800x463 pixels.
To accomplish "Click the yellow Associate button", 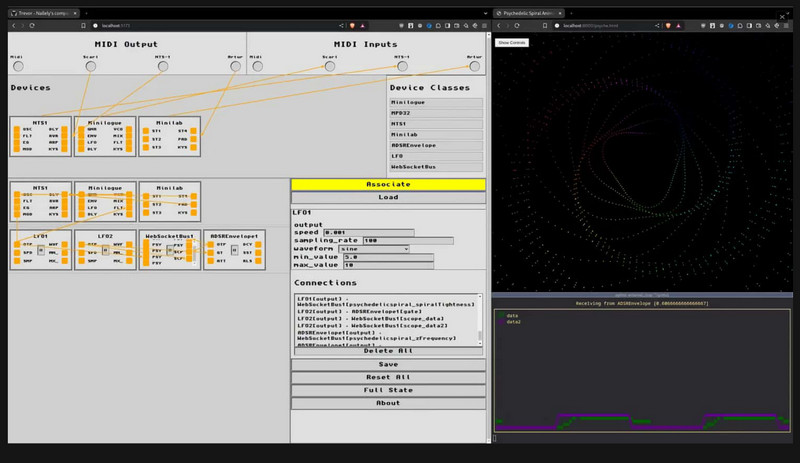I will pyautogui.click(x=388, y=184).
